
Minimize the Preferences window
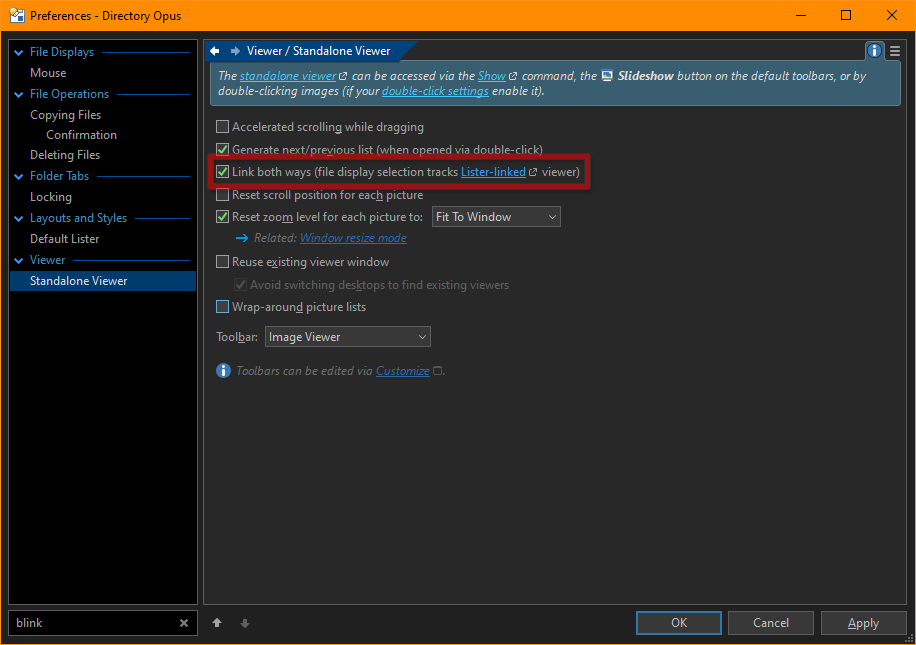coord(800,15)
